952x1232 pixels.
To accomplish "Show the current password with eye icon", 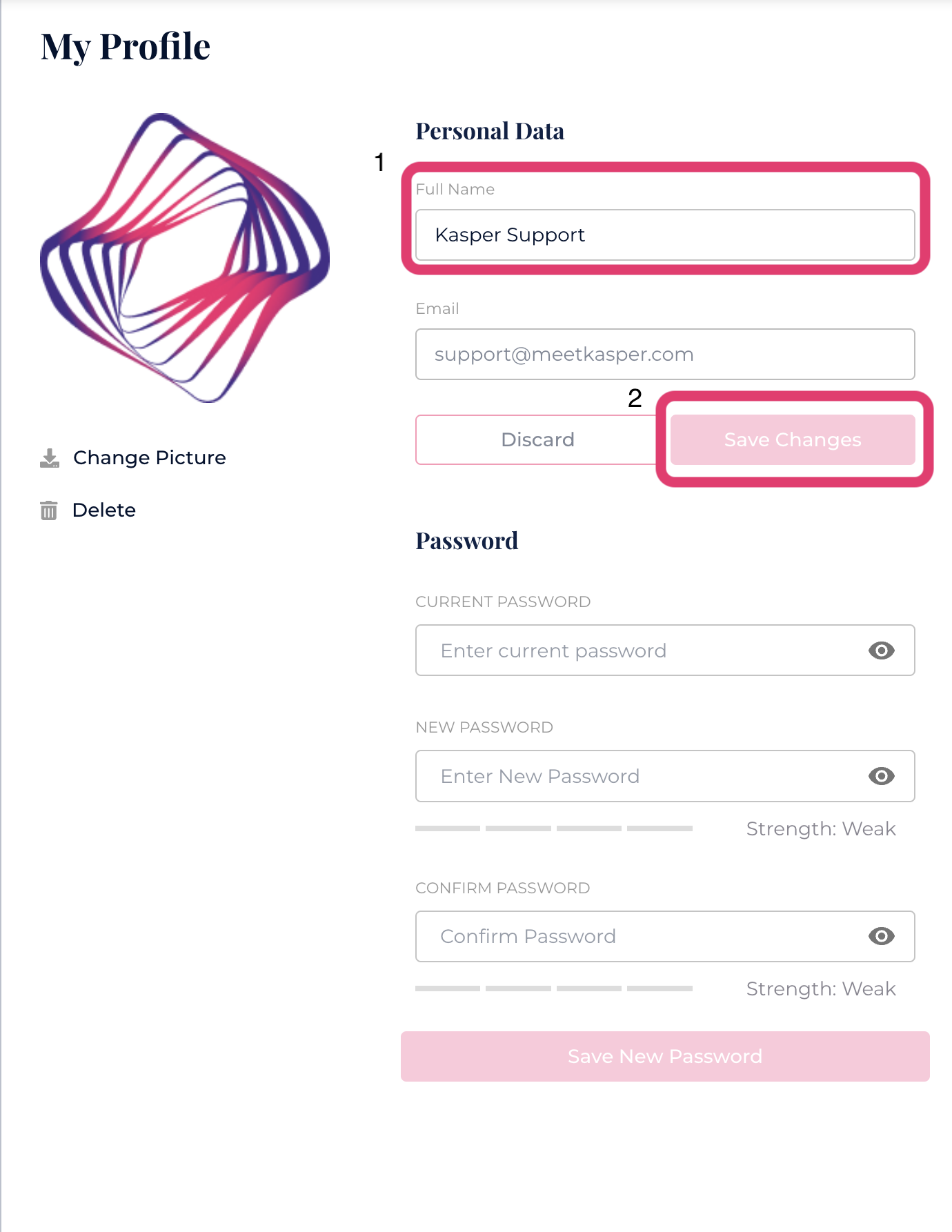I will pyautogui.click(x=881, y=650).
